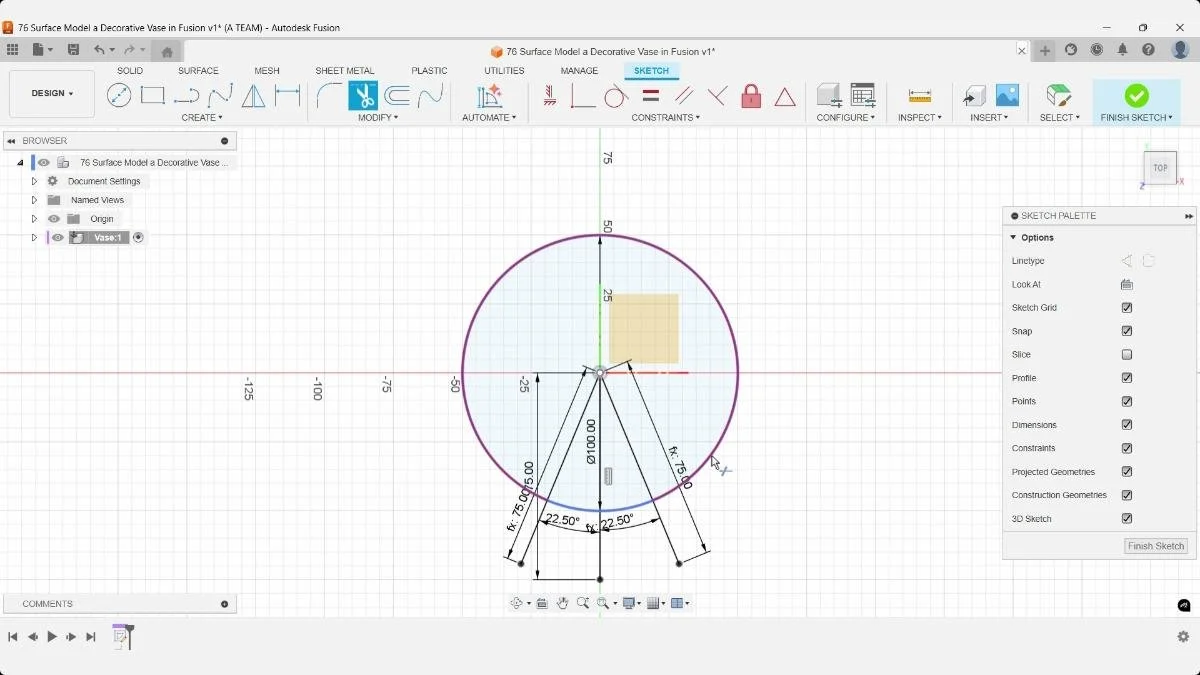Click the TOP face of the ViewCube
Screen dimensions: 1200x675
tap(1160, 168)
